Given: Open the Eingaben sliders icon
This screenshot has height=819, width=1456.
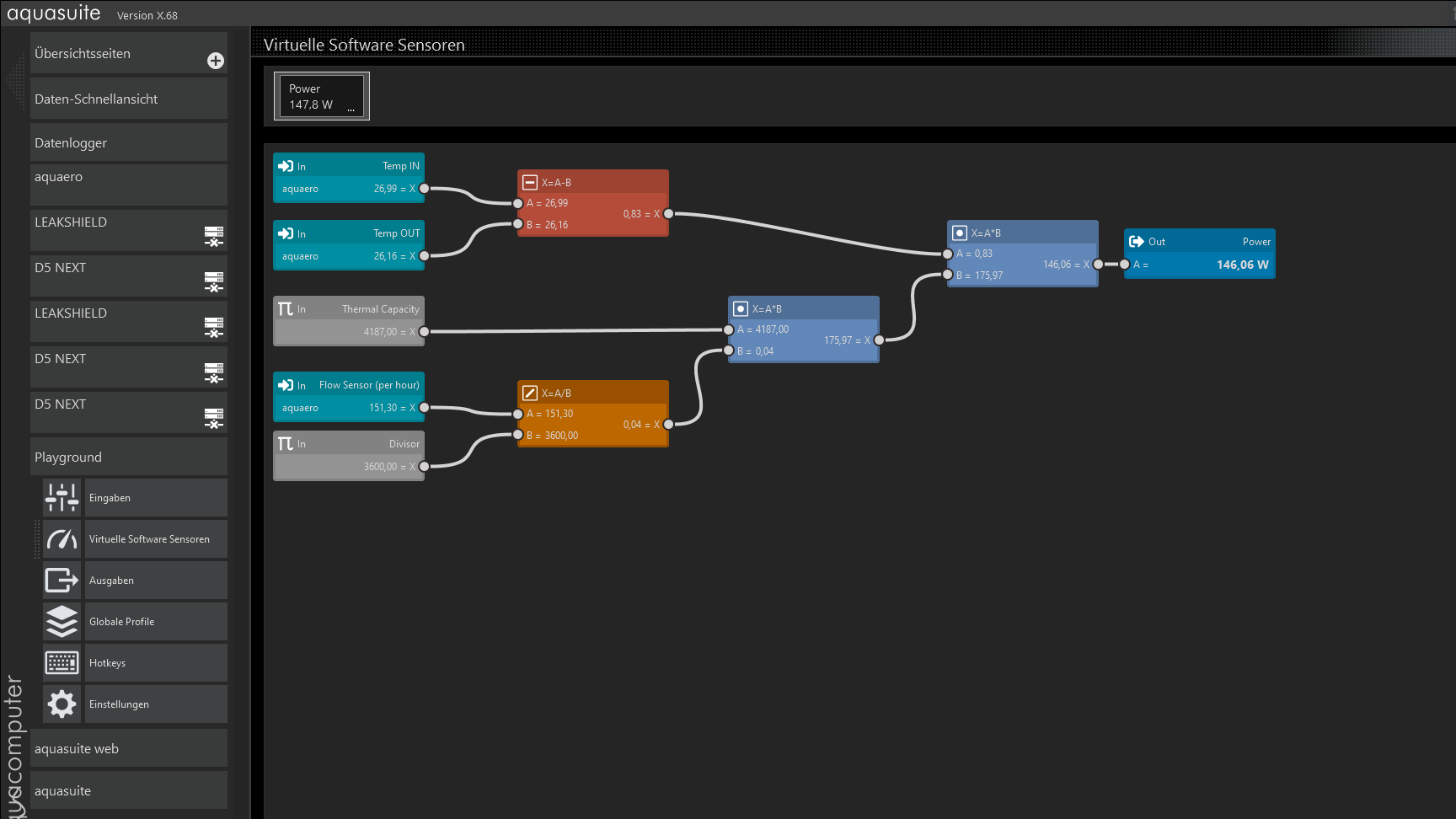Looking at the screenshot, I should [x=62, y=497].
